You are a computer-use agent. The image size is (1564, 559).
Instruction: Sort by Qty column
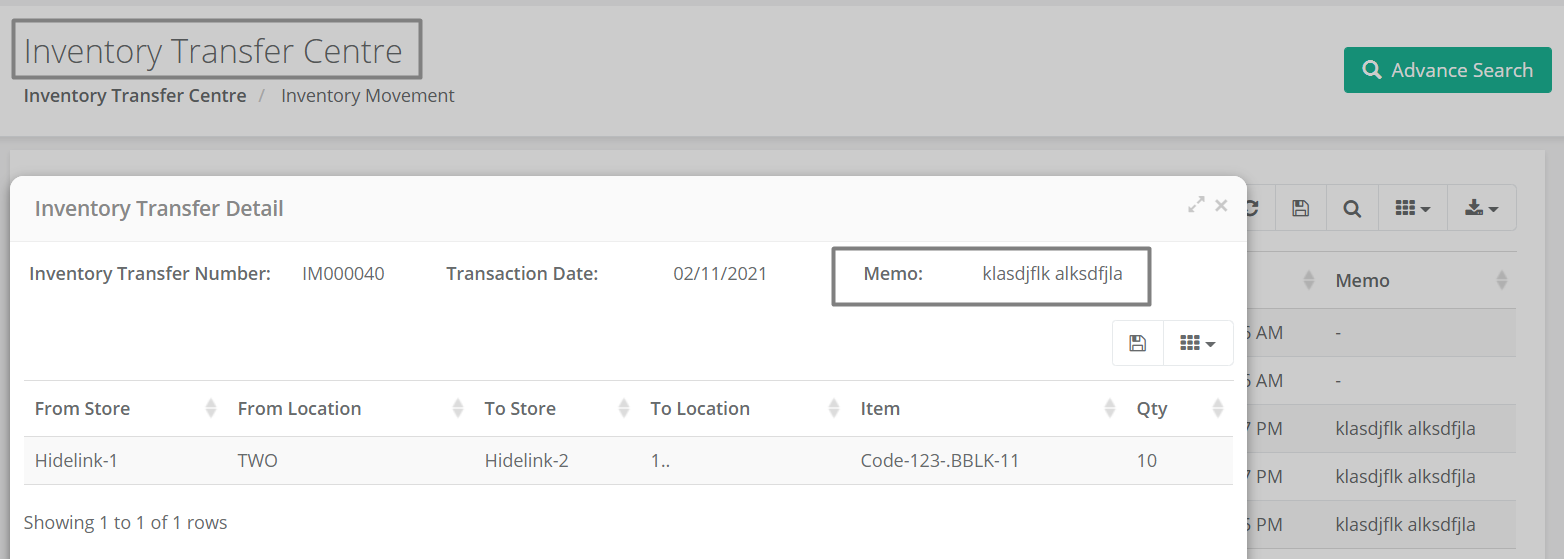1179,408
